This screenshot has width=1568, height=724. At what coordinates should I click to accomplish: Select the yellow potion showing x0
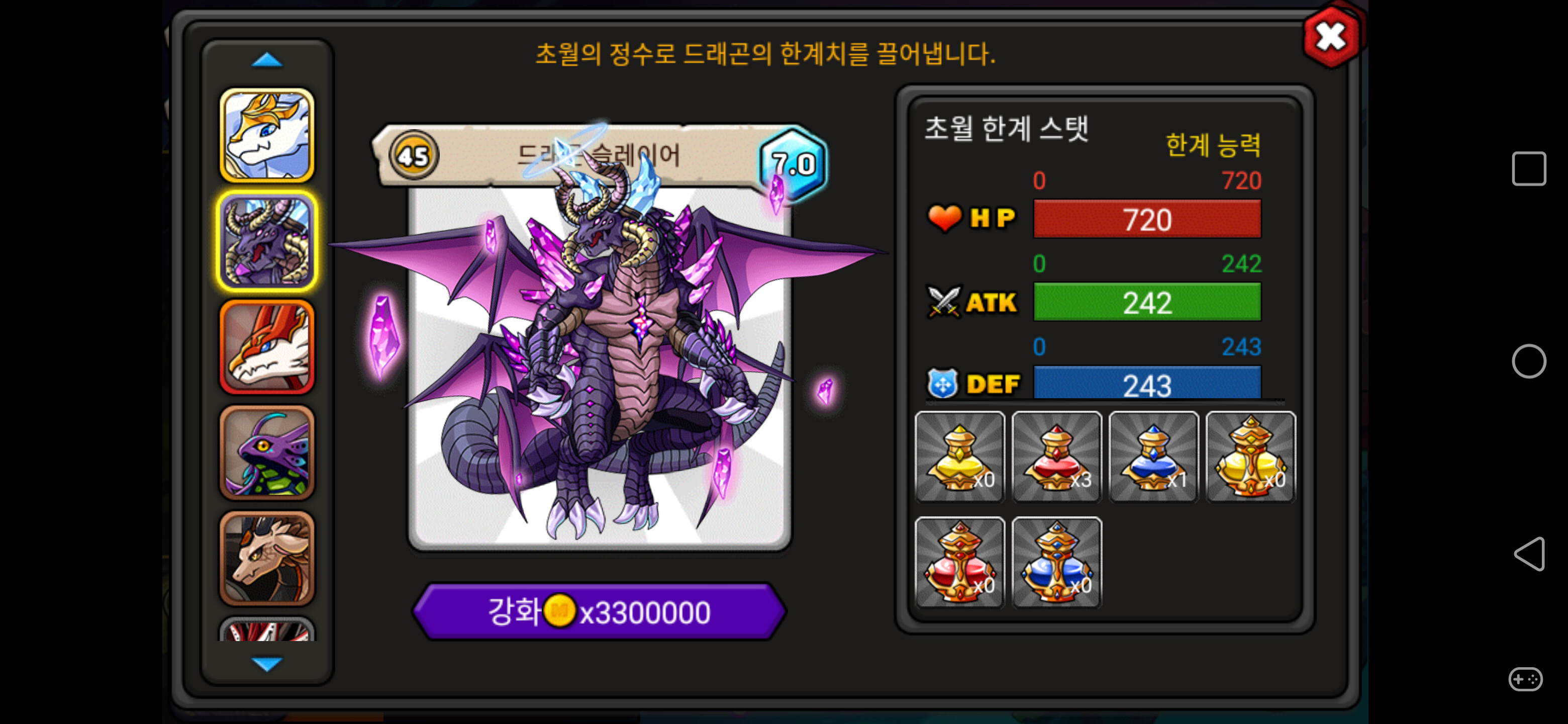(x=959, y=457)
